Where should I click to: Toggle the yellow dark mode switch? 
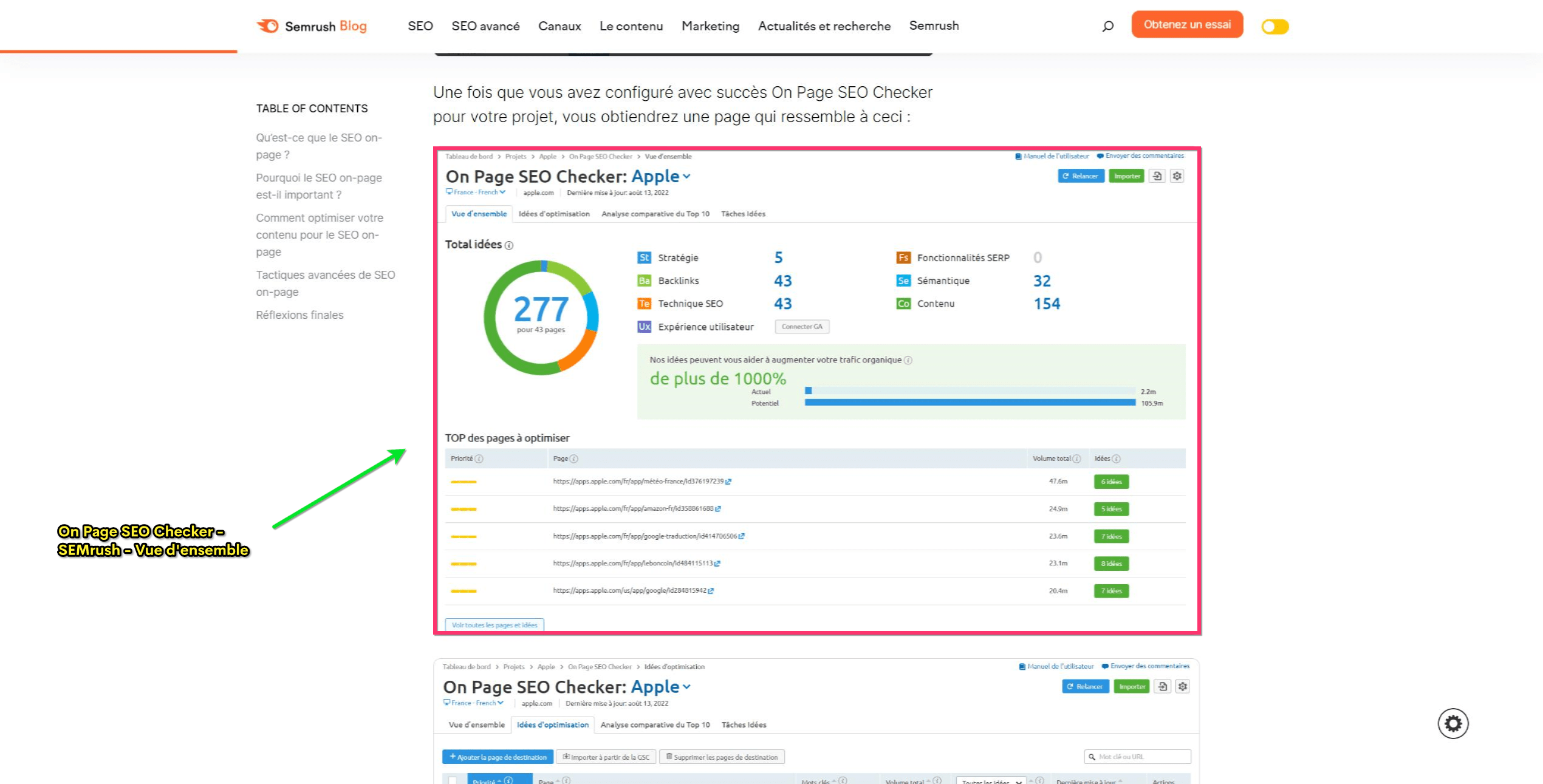pos(1274,26)
